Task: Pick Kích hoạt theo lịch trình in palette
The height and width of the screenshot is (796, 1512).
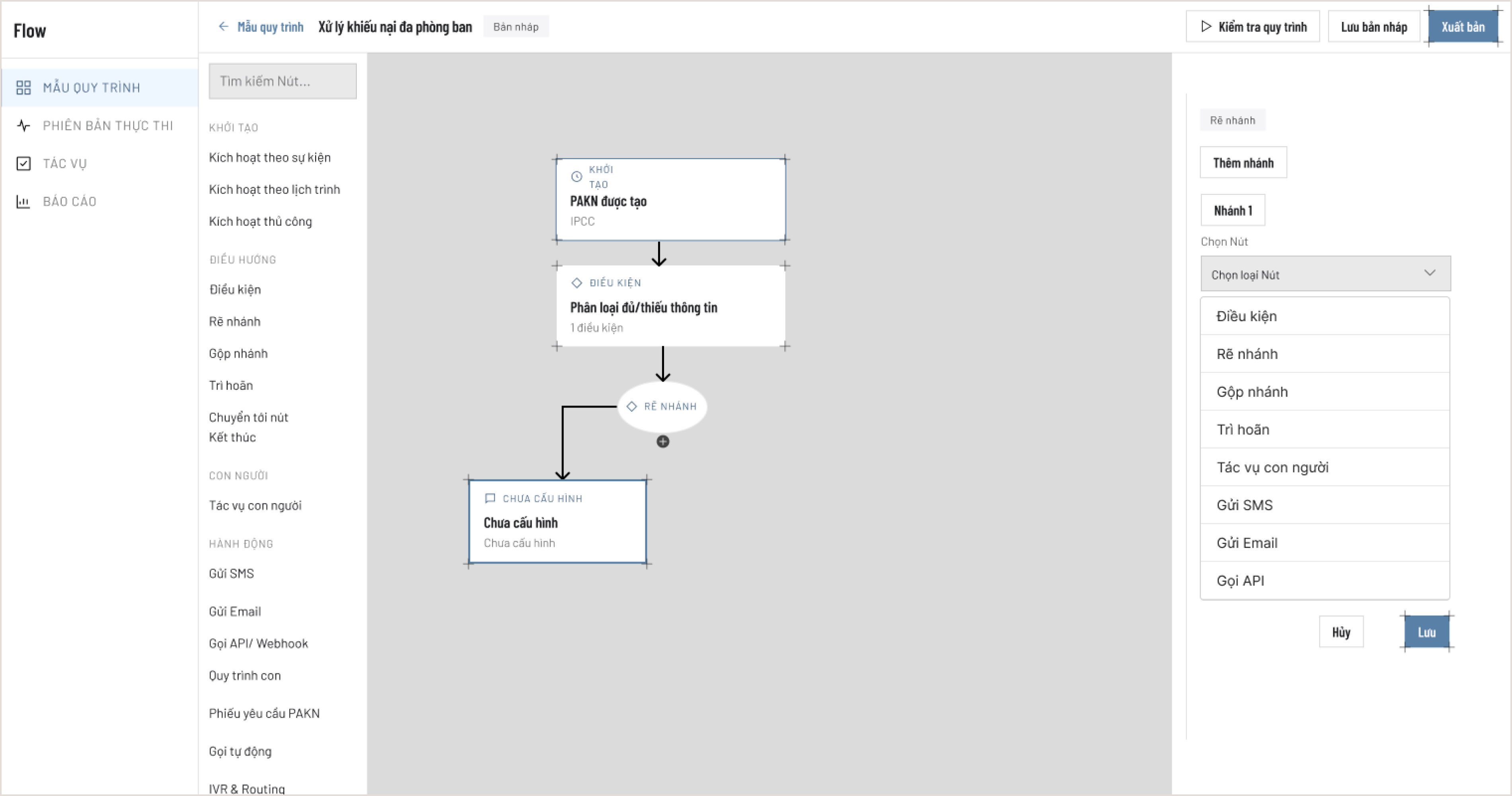Action: [x=274, y=189]
